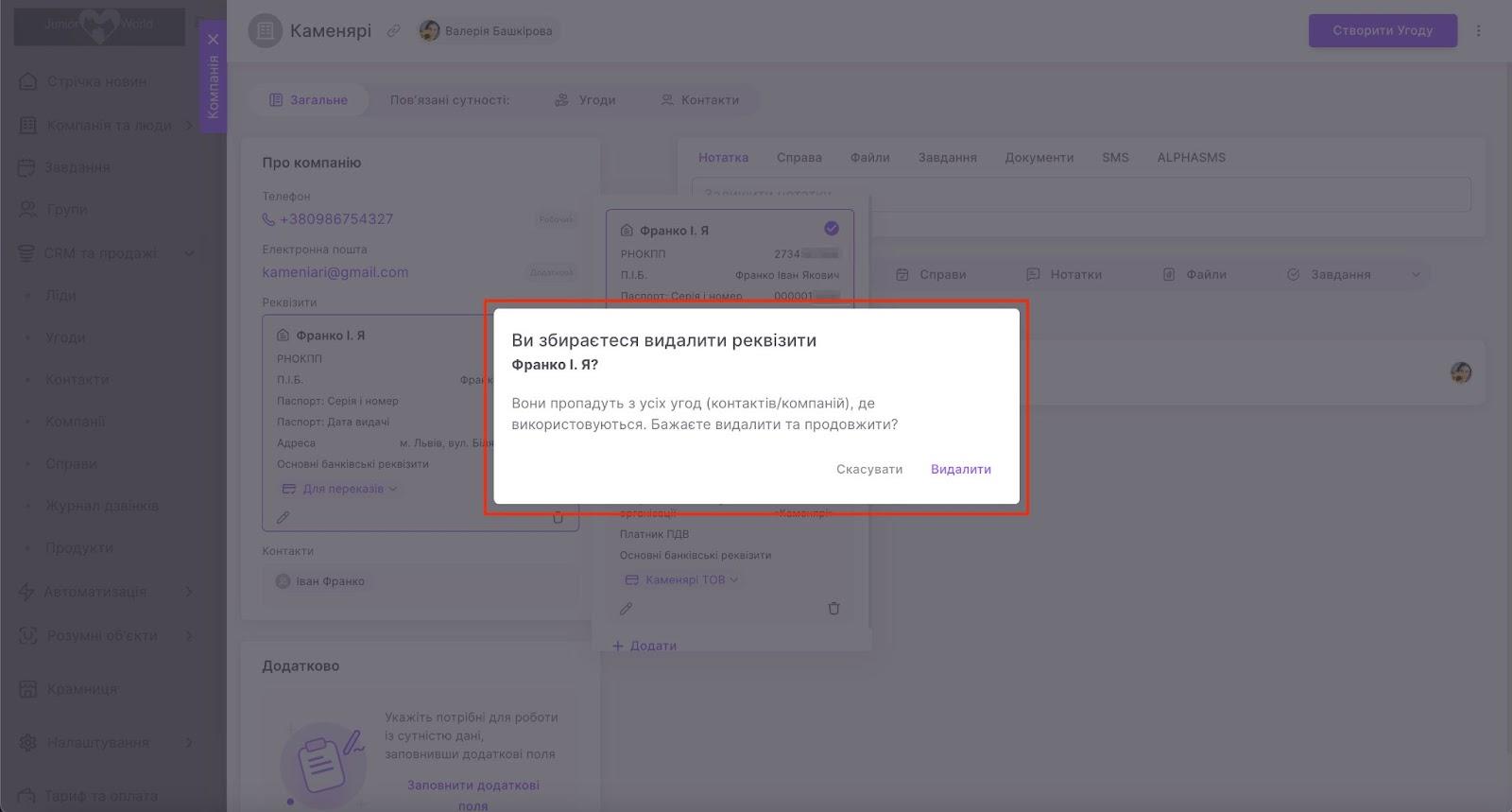Open the Завдання calendar icon in the sidebar
This screenshot has width=1512, height=812.
[26, 167]
